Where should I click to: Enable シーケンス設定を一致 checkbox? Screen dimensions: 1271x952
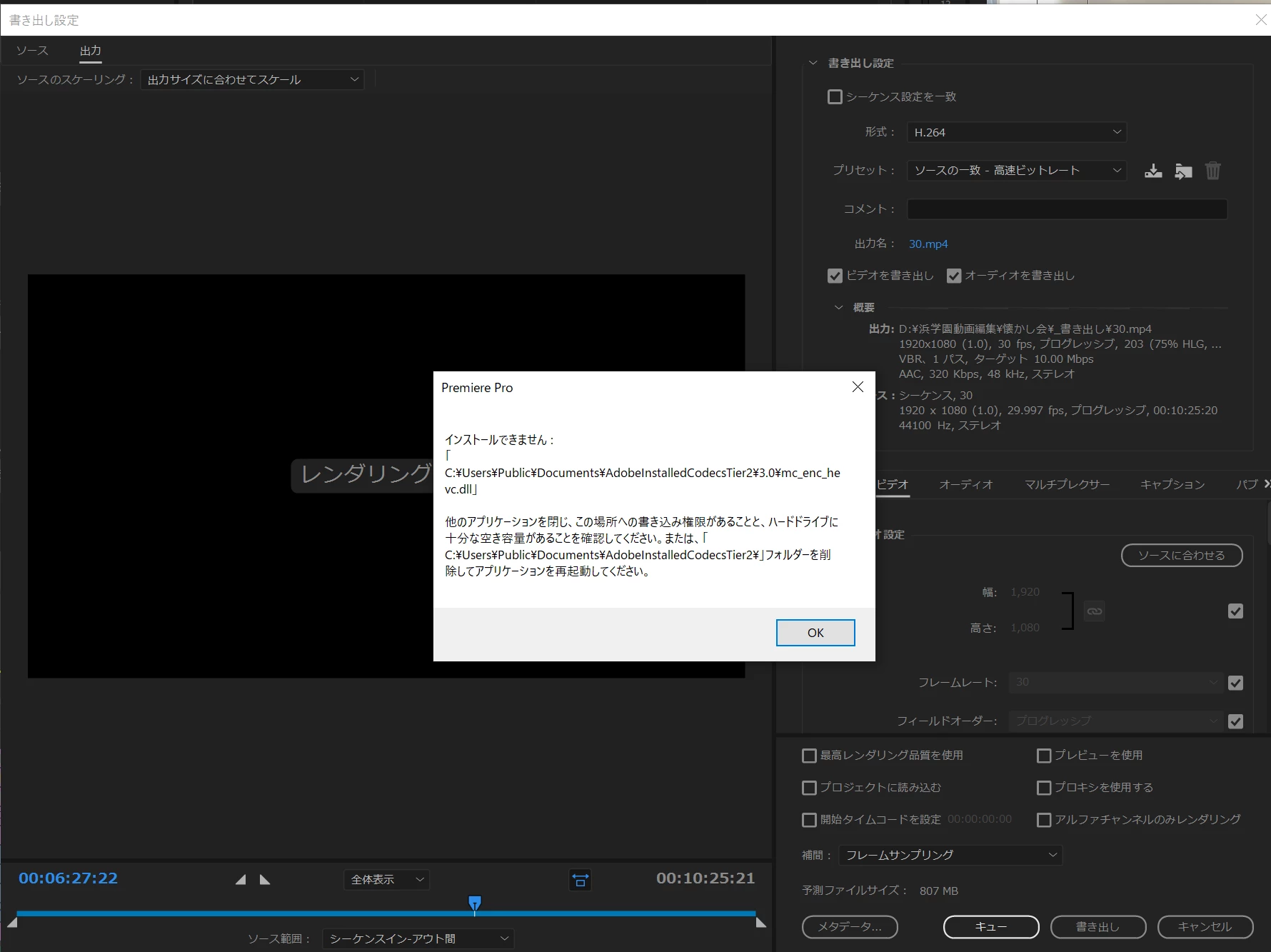[835, 96]
